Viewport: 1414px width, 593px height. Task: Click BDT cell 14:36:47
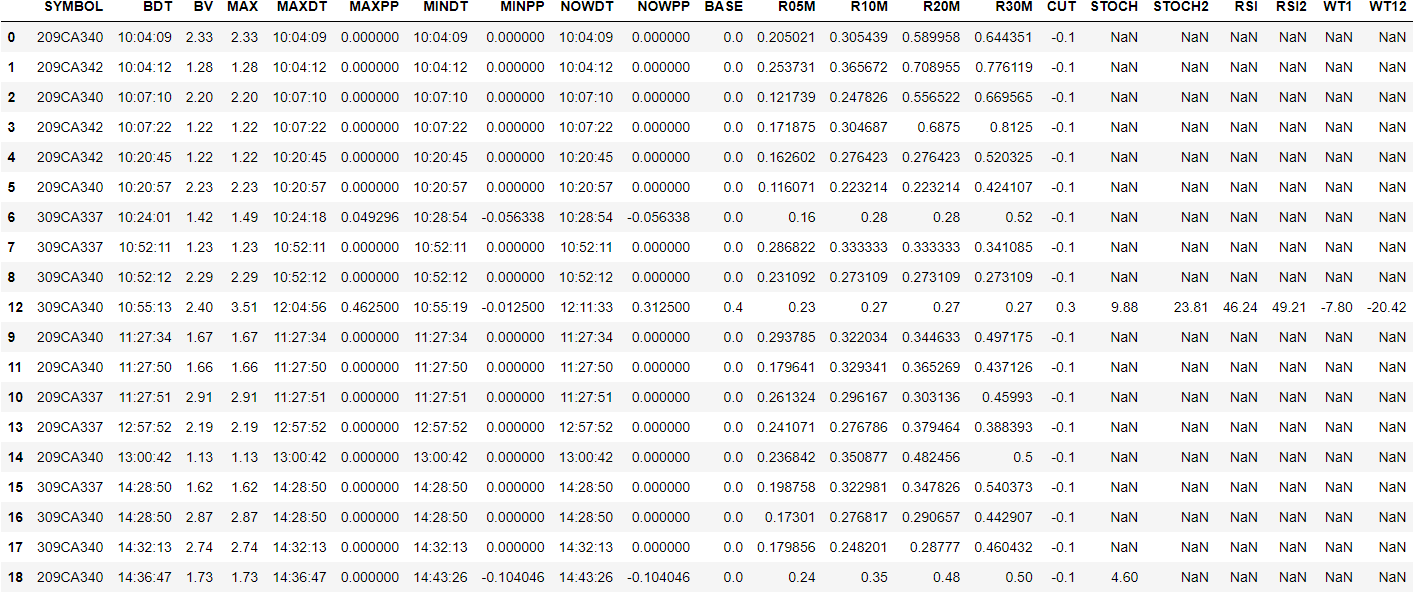click(x=145, y=578)
